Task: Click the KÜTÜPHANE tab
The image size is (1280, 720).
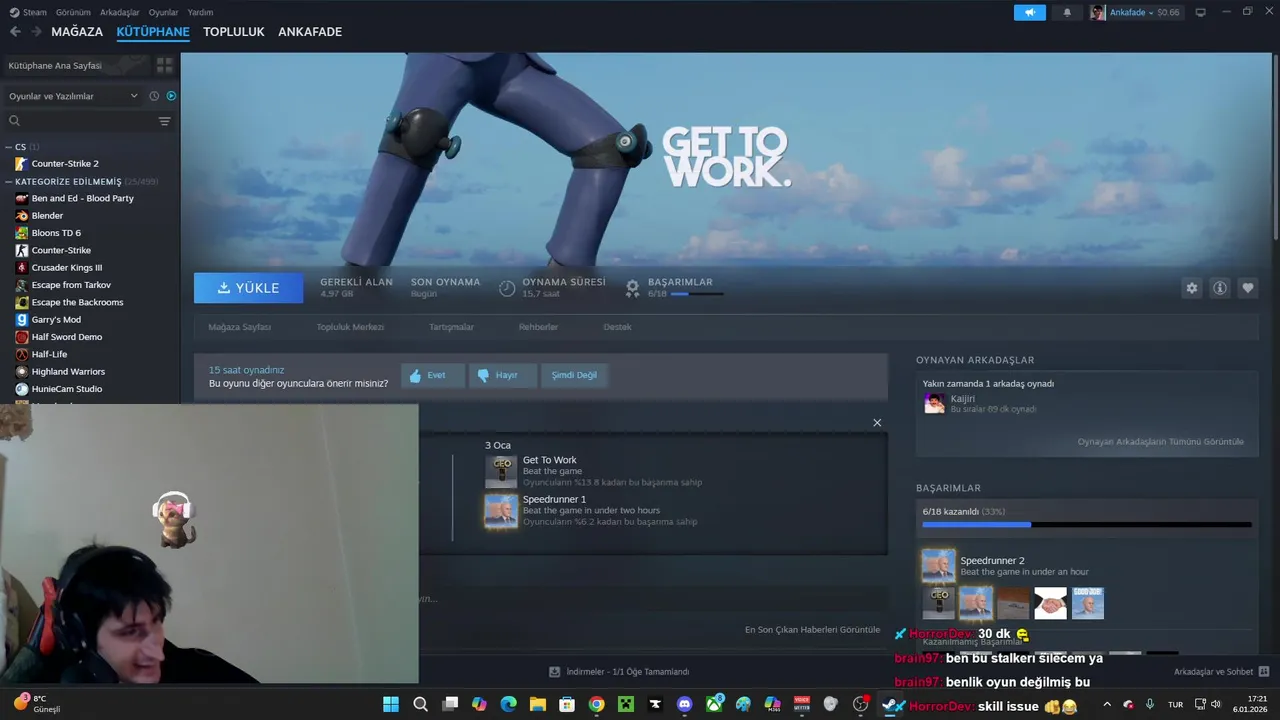Action: pos(153,32)
